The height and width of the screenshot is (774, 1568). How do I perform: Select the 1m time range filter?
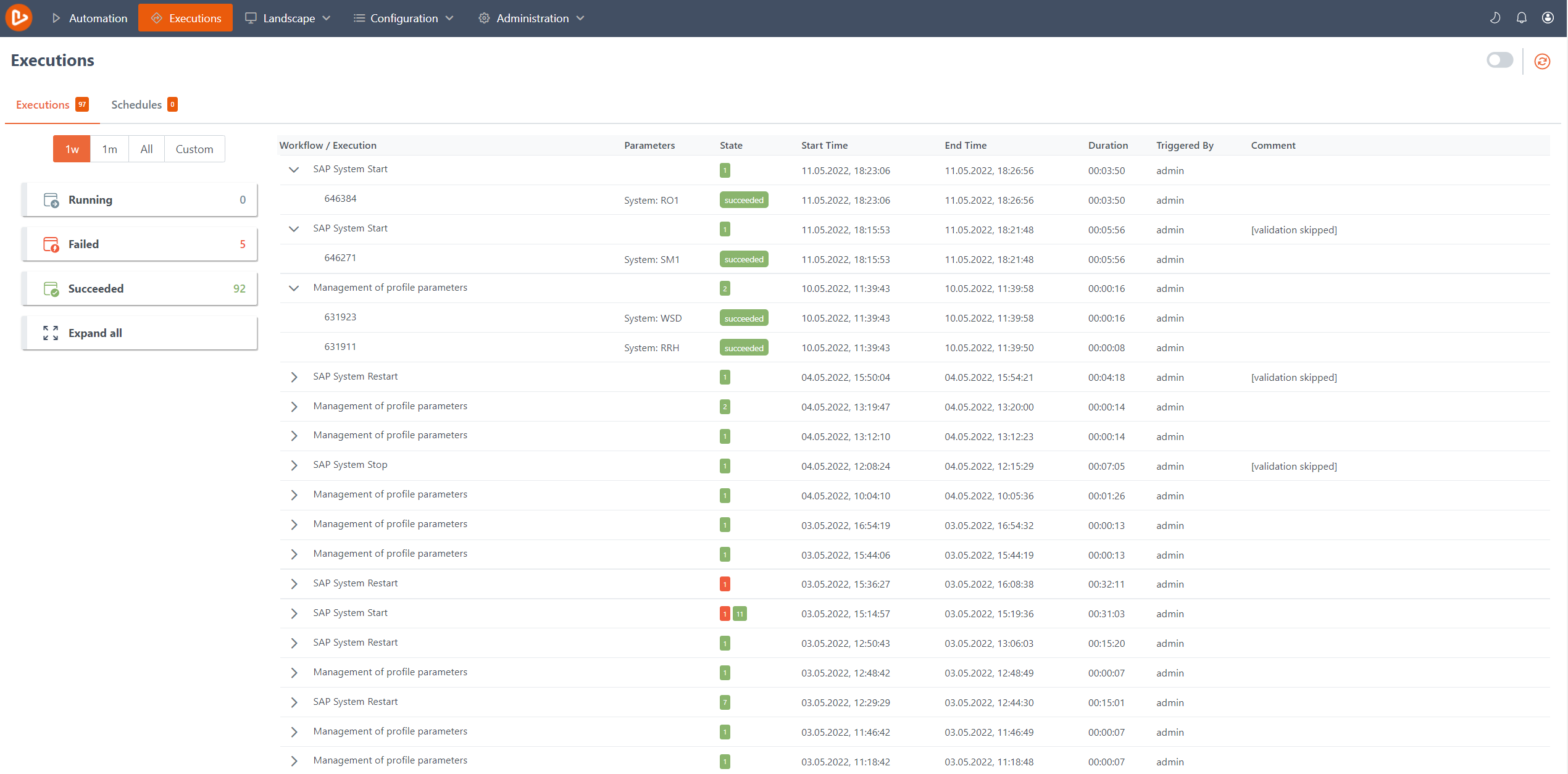point(109,149)
